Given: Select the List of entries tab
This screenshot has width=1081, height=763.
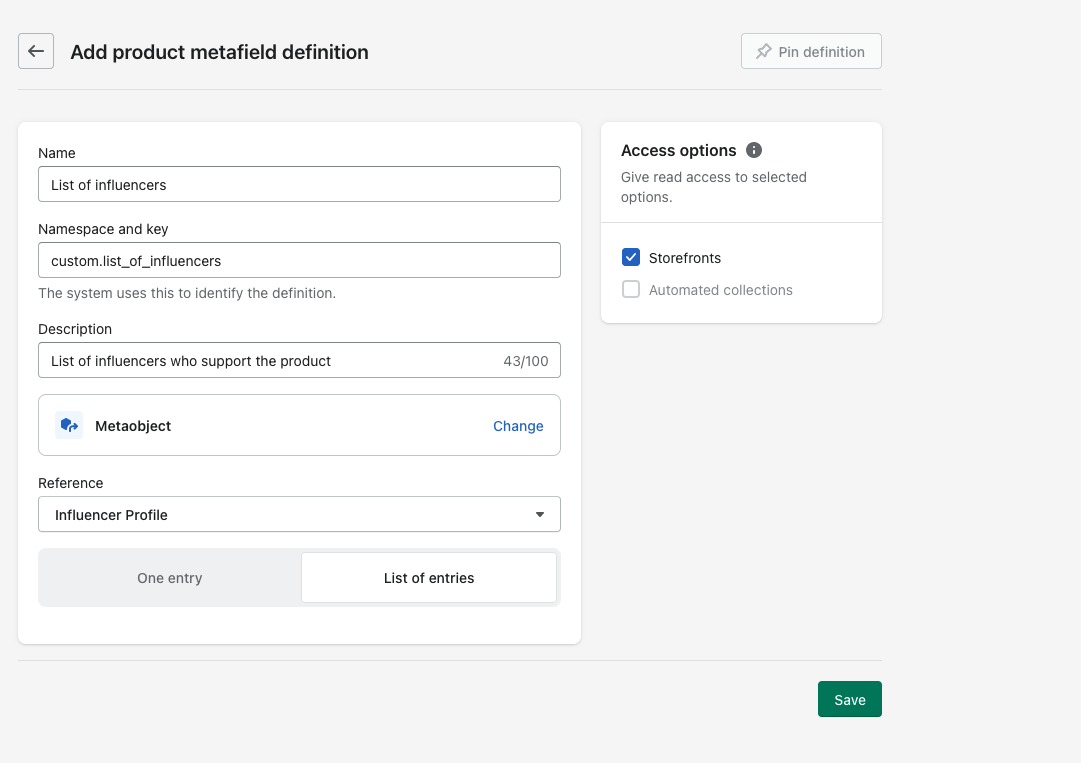Looking at the screenshot, I should coord(429,578).
